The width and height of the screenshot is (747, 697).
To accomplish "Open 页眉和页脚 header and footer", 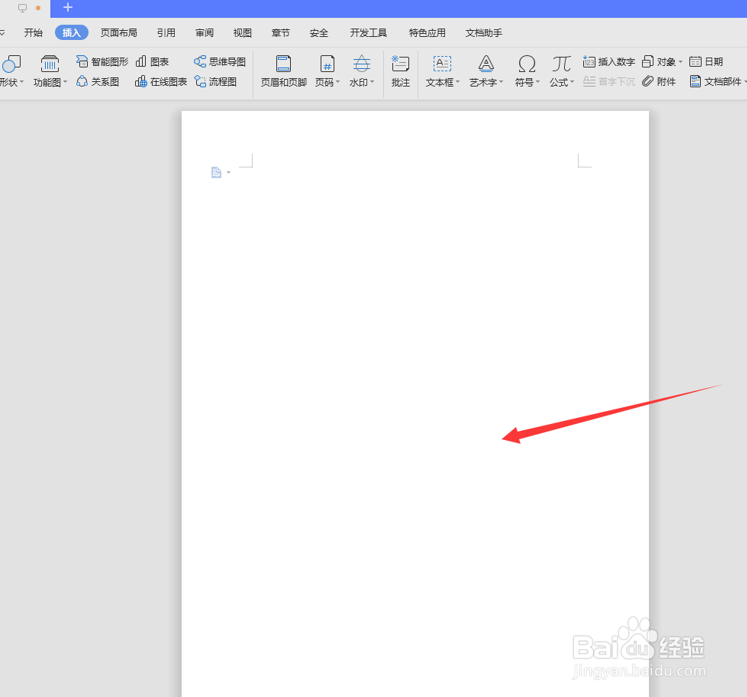I will 283,71.
